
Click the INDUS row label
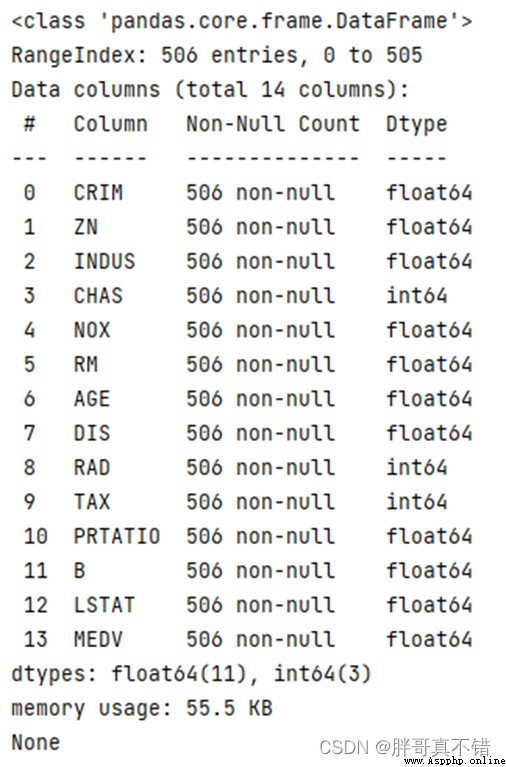point(104,261)
